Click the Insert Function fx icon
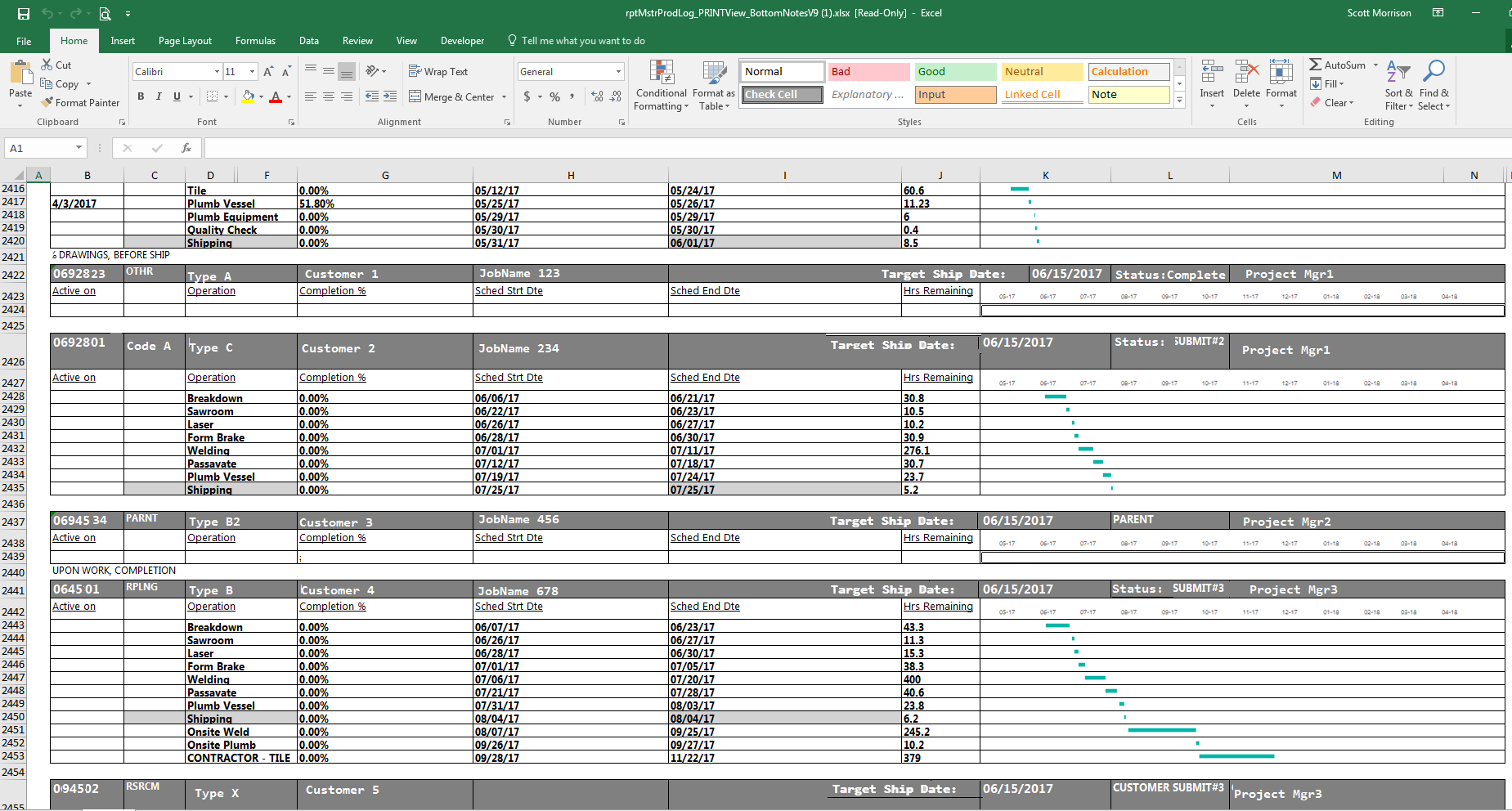The height and width of the screenshot is (811, 1512). tap(186, 148)
